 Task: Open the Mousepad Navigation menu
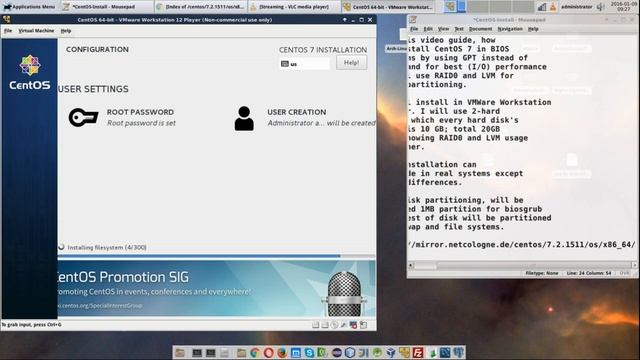(510, 29)
